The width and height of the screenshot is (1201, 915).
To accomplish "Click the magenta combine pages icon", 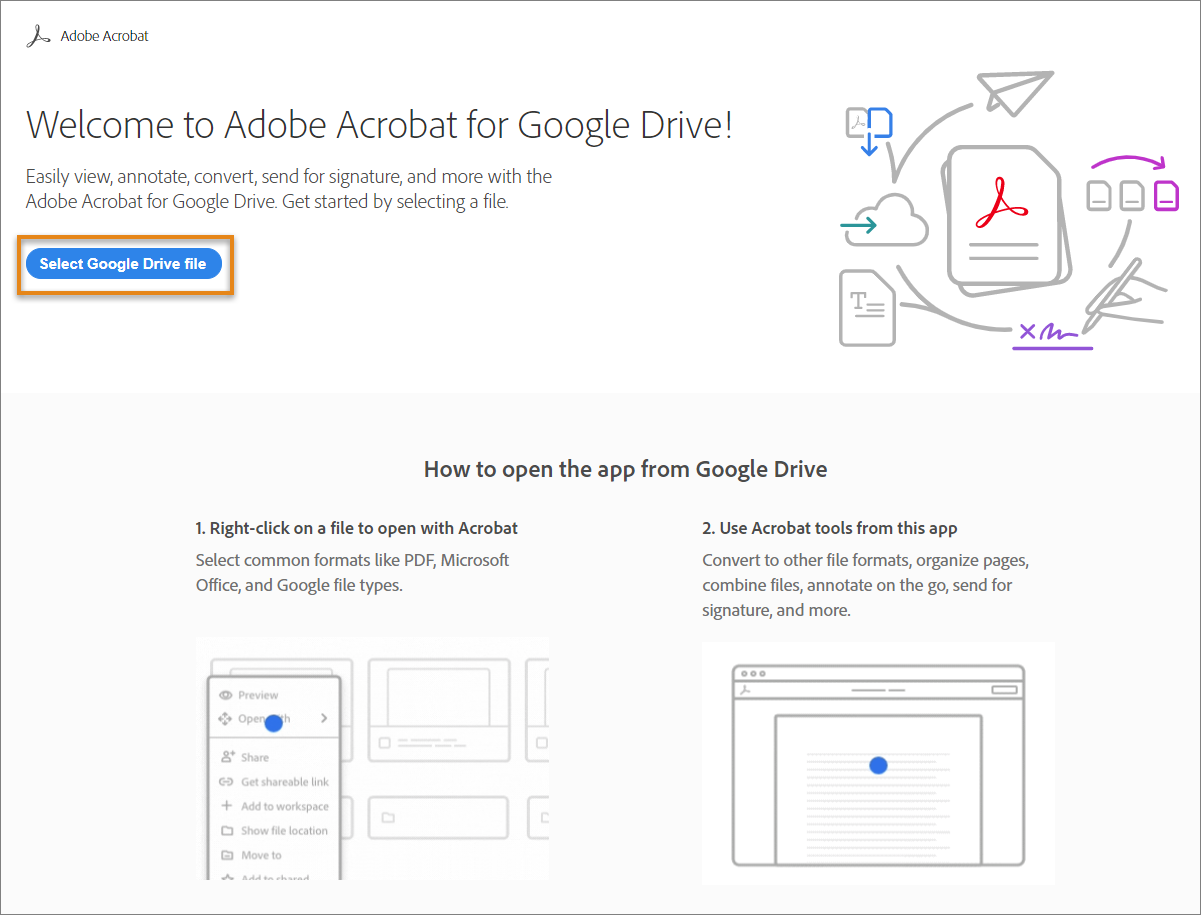I will click(1166, 196).
